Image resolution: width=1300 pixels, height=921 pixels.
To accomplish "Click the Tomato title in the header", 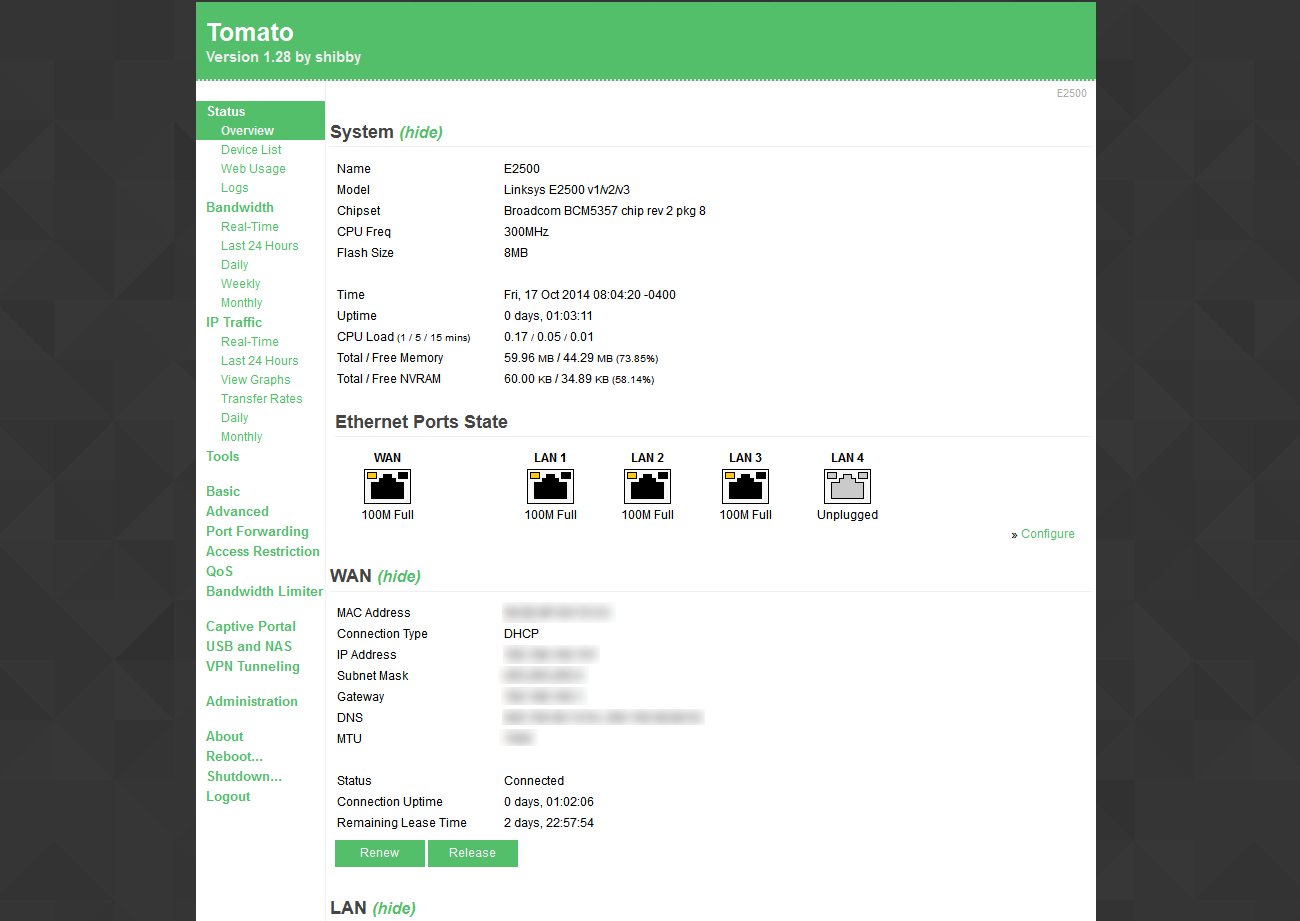I will [x=250, y=32].
